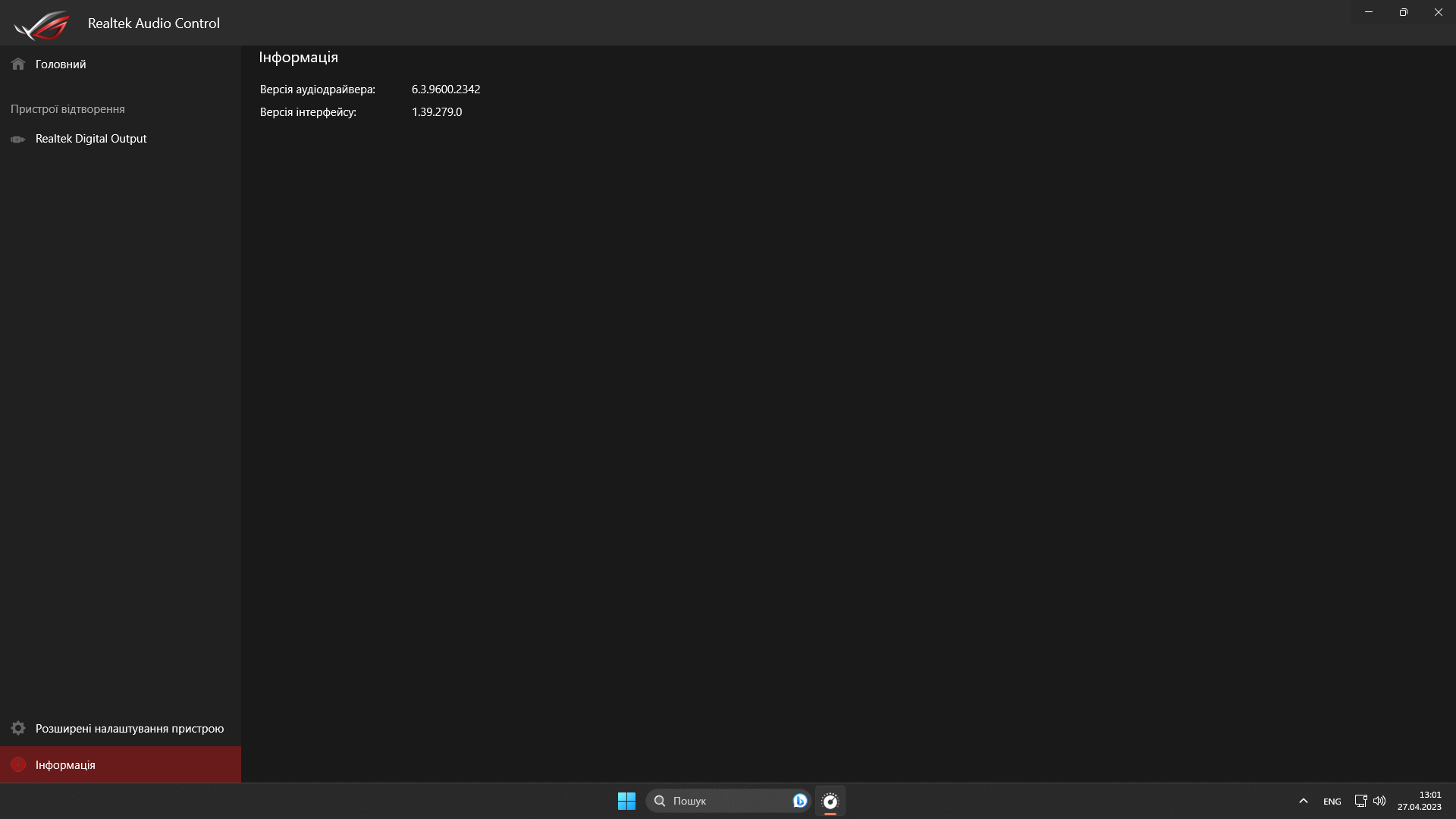The height and width of the screenshot is (819, 1456).
Task: Expand the hidden system tray icons chevron
Action: [1304, 801]
